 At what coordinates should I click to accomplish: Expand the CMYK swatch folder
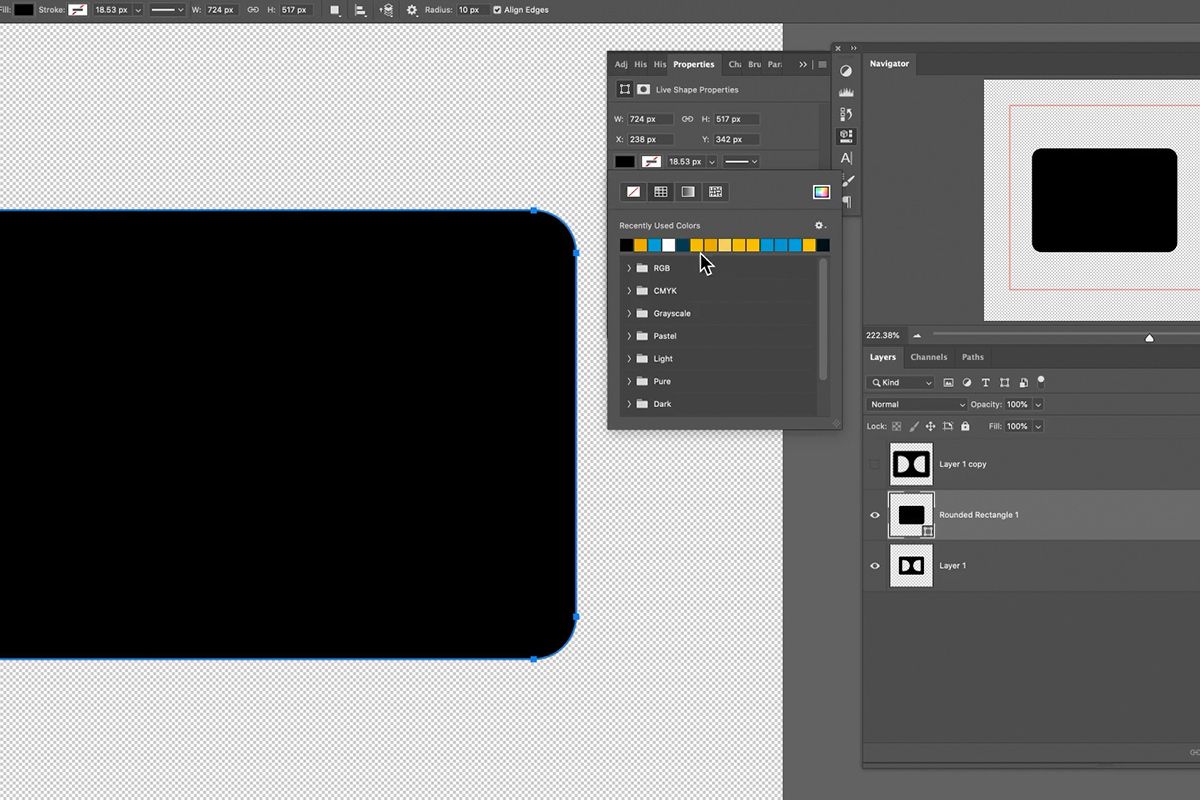point(629,291)
